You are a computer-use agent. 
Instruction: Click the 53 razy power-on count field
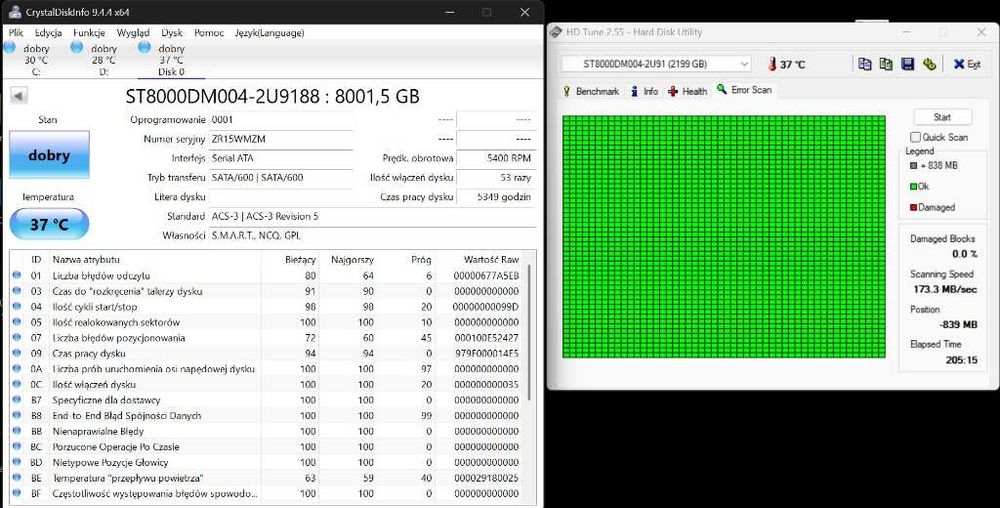click(x=496, y=177)
